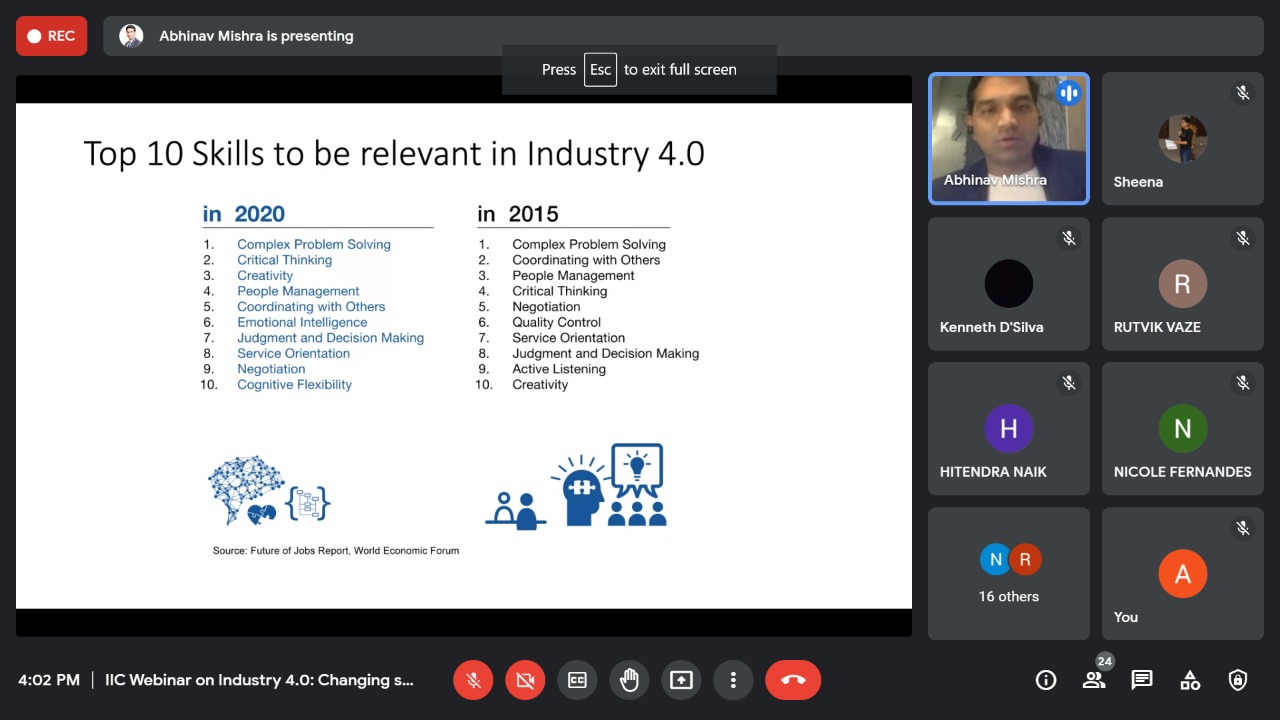The image size is (1280, 720).
Task: Click the REC recording indicator
Action: tap(51, 36)
